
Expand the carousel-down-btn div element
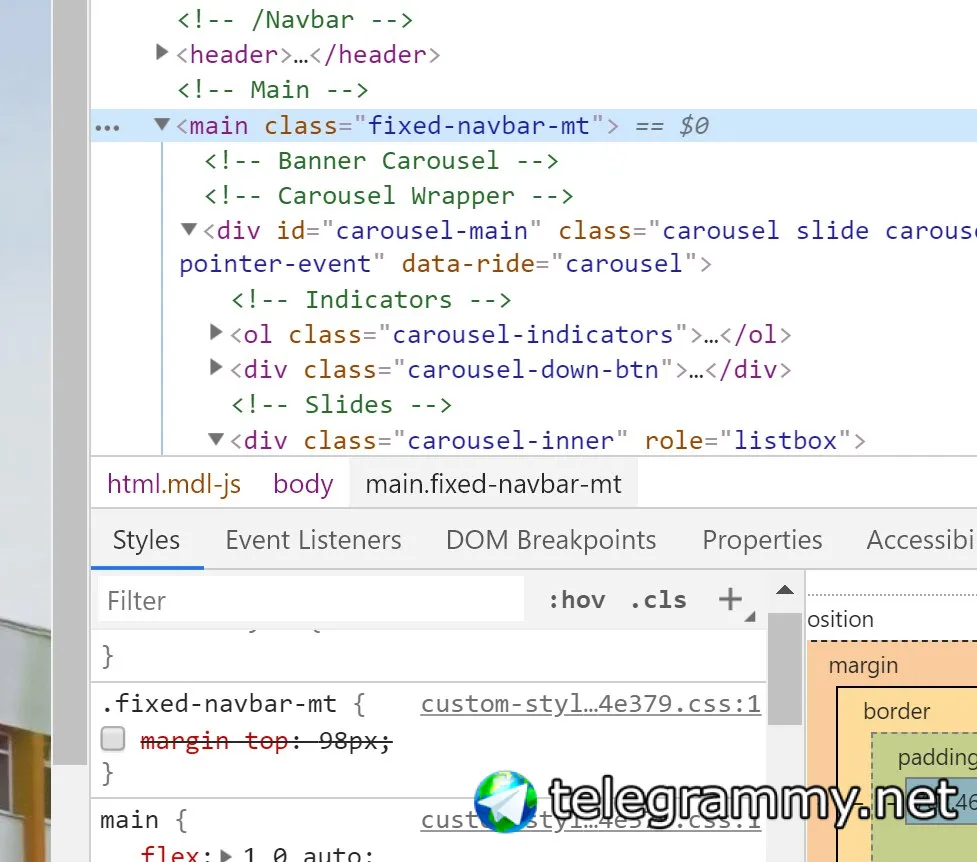[x=216, y=367]
